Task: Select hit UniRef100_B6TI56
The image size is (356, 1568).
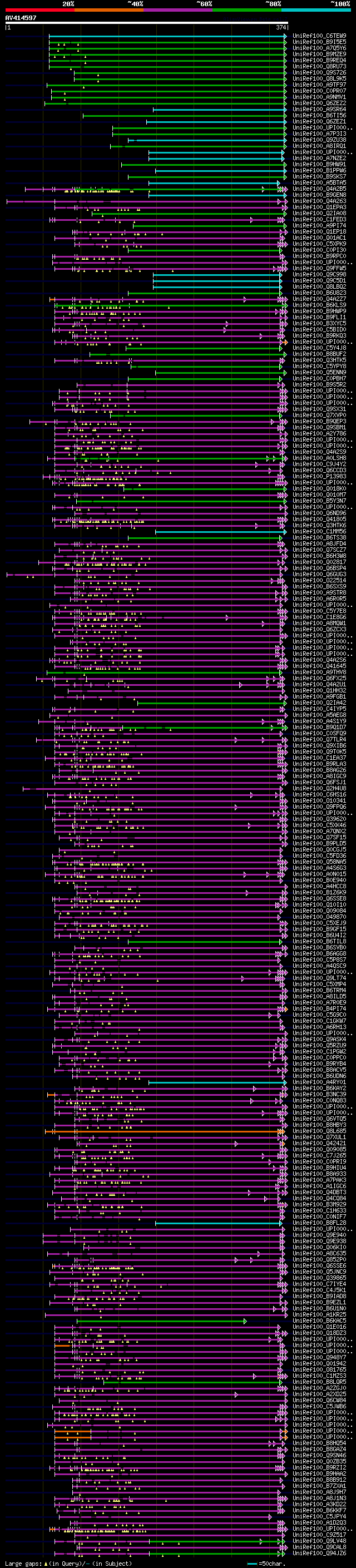Action: pos(319,115)
